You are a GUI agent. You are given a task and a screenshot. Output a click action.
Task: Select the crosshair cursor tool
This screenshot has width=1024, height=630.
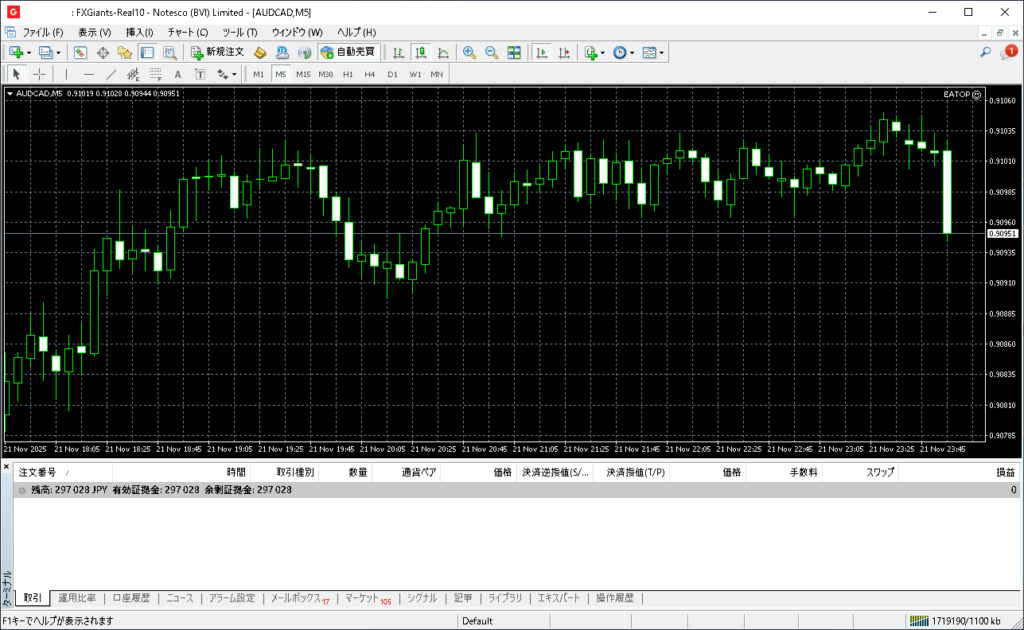[x=40, y=74]
